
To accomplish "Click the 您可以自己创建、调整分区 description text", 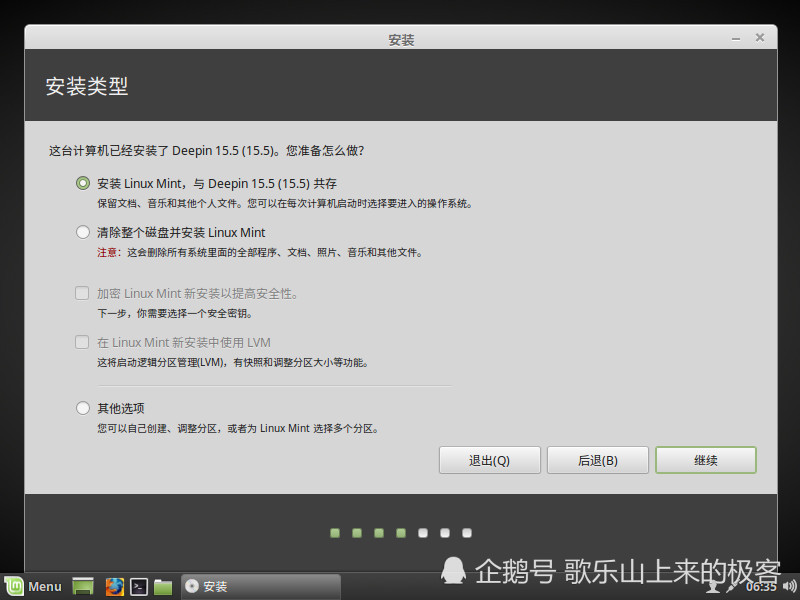I will tap(238, 429).
